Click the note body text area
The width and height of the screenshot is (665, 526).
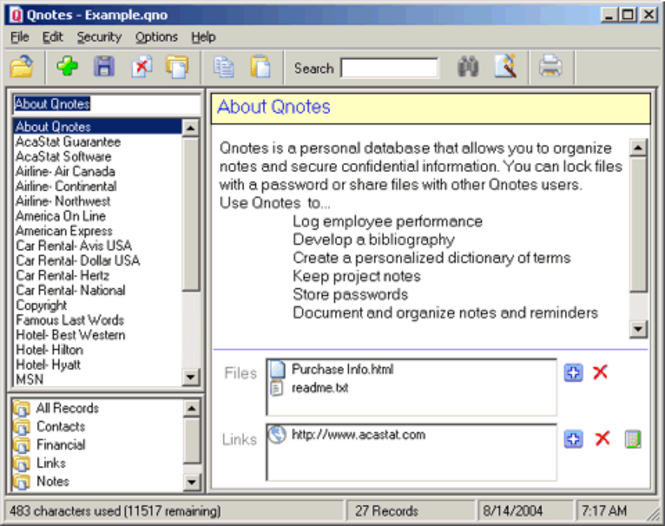point(420,238)
